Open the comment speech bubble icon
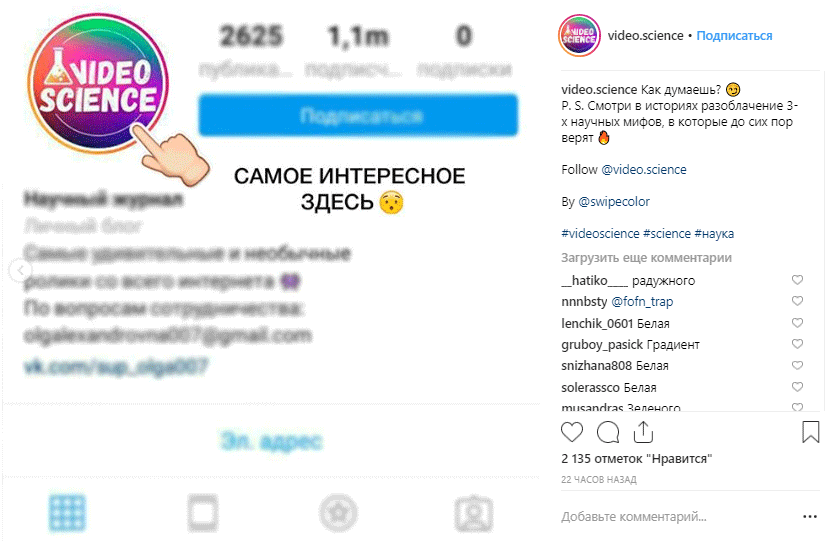The height and width of the screenshot is (543, 827). click(x=608, y=432)
